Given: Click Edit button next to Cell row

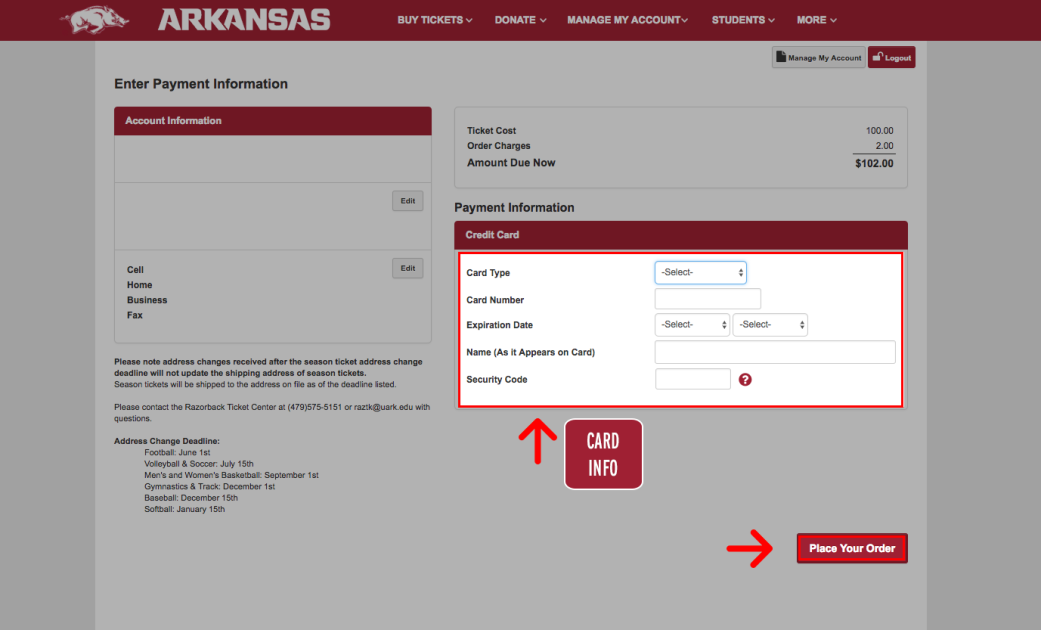Looking at the screenshot, I should click(x=407, y=268).
